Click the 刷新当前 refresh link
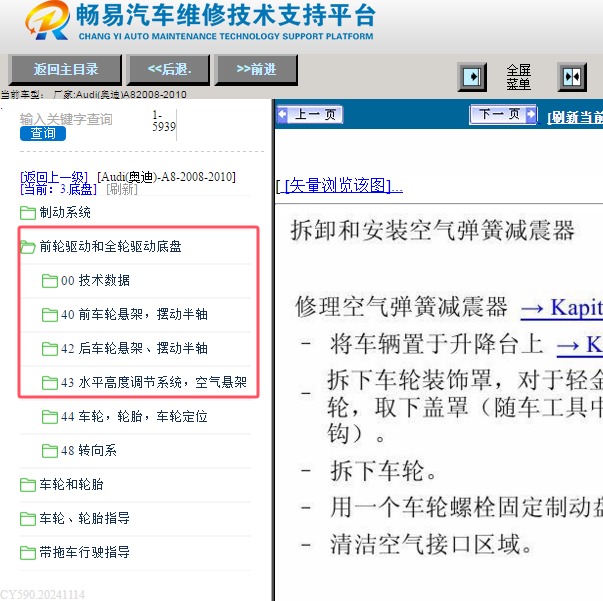 [x=575, y=117]
